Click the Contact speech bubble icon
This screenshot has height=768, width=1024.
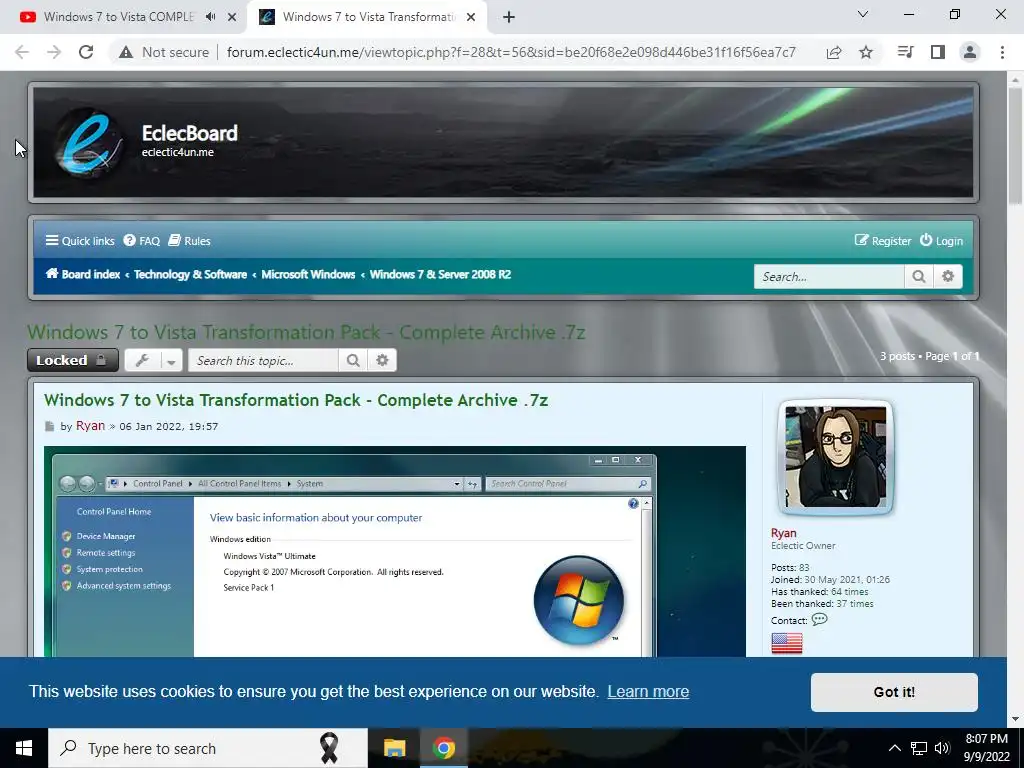(819, 619)
